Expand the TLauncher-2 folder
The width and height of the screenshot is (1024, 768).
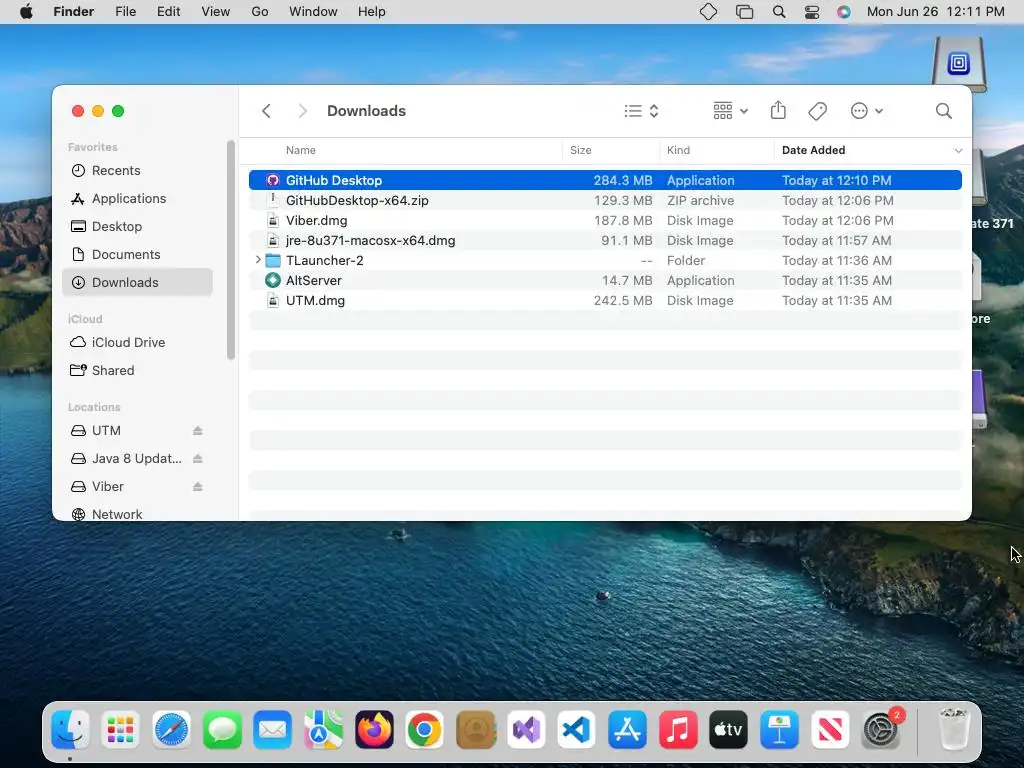pos(258,260)
